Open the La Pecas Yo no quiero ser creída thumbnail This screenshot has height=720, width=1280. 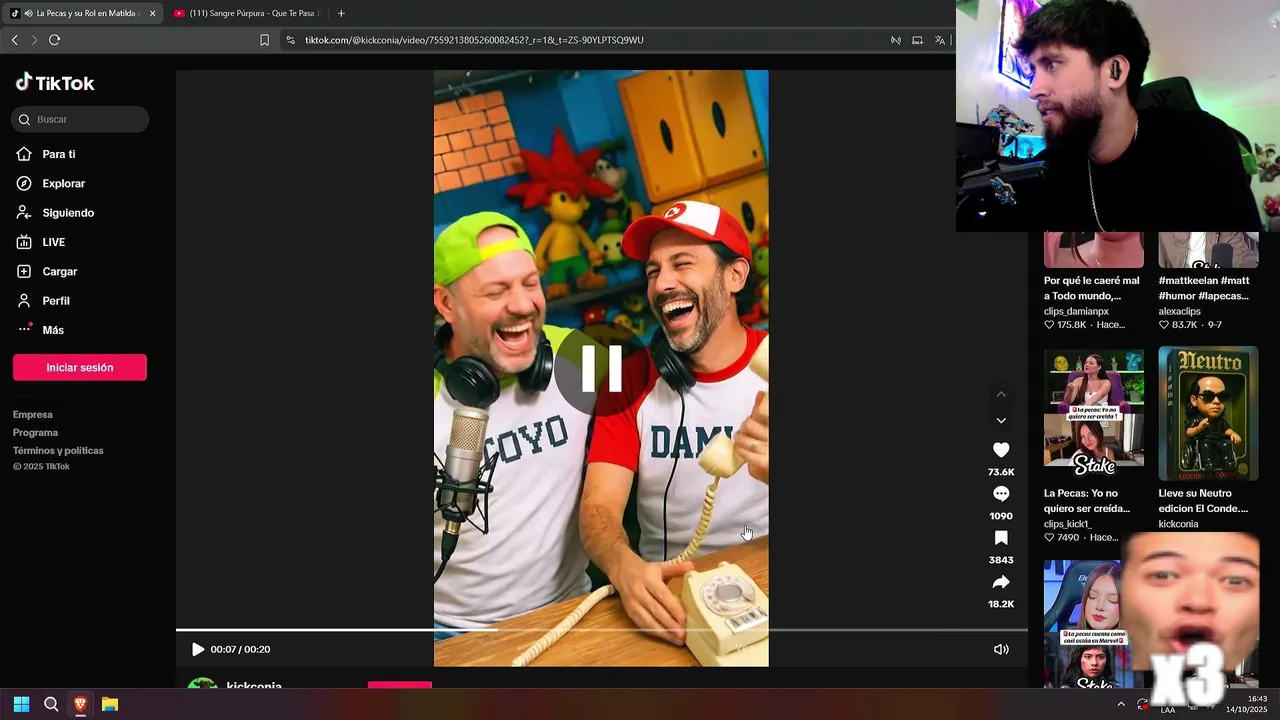(1094, 413)
